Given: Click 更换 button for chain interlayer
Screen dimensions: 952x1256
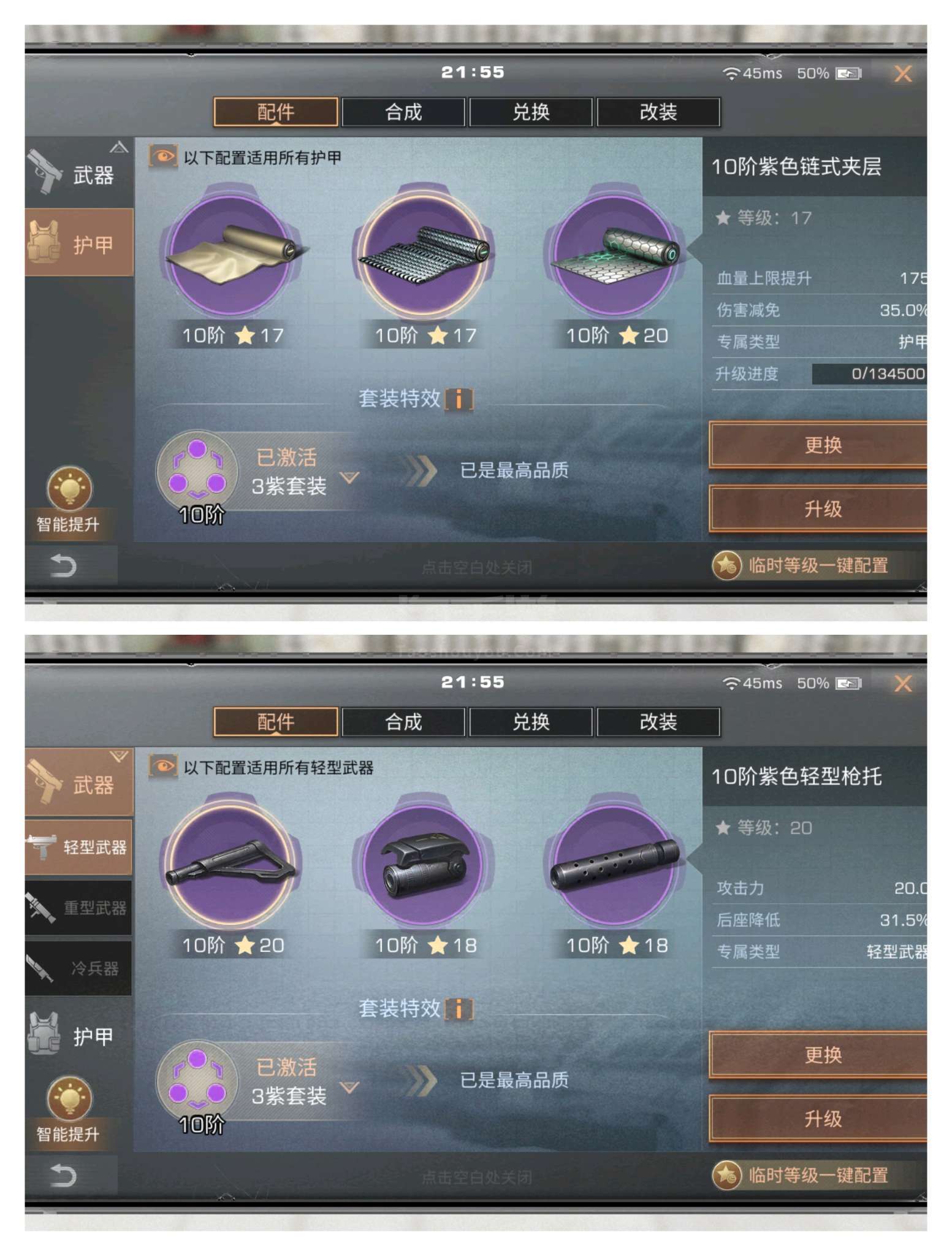Looking at the screenshot, I should 818,445.
